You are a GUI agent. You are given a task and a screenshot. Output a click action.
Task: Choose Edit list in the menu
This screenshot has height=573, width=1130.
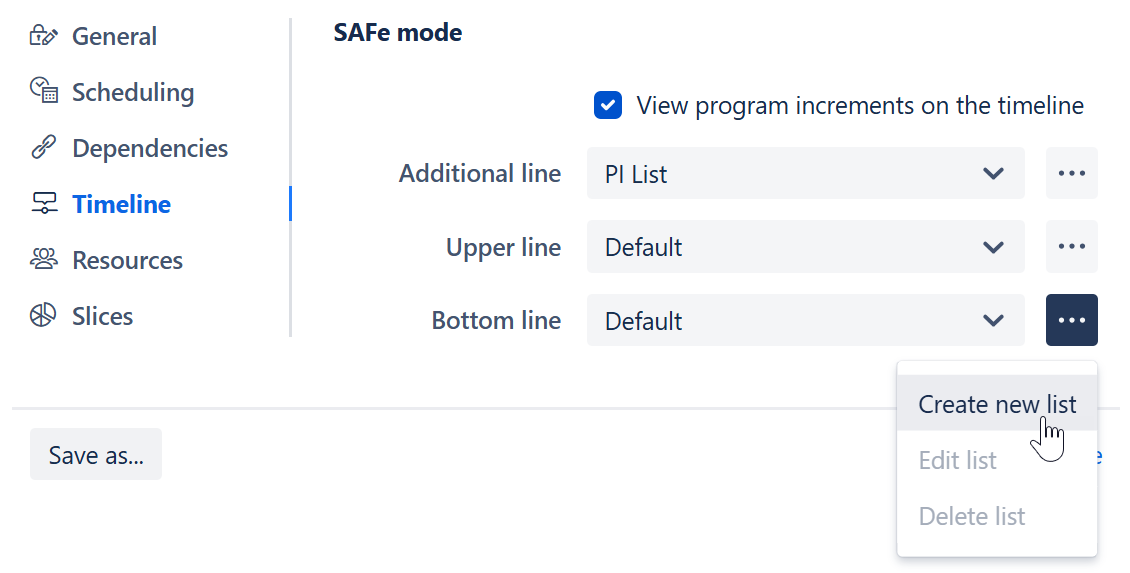tap(957, 460)
